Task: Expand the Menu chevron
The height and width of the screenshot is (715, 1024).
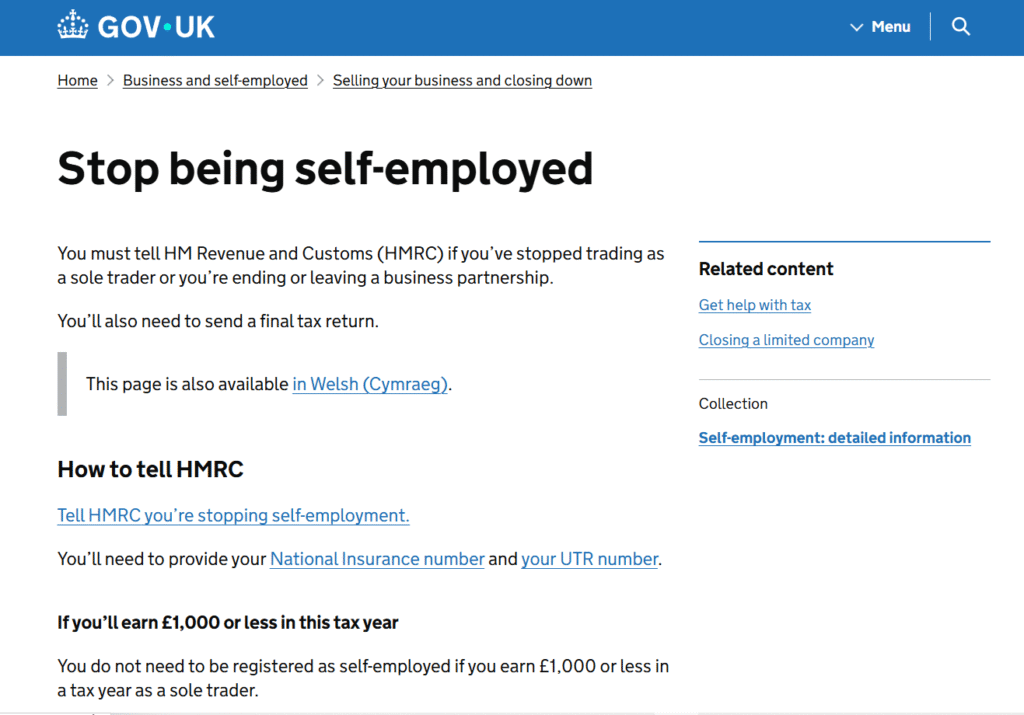Action: point(857,27)
